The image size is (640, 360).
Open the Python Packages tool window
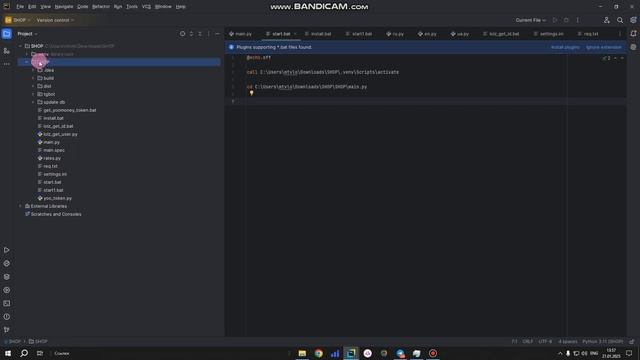click(x=7, y=264)
